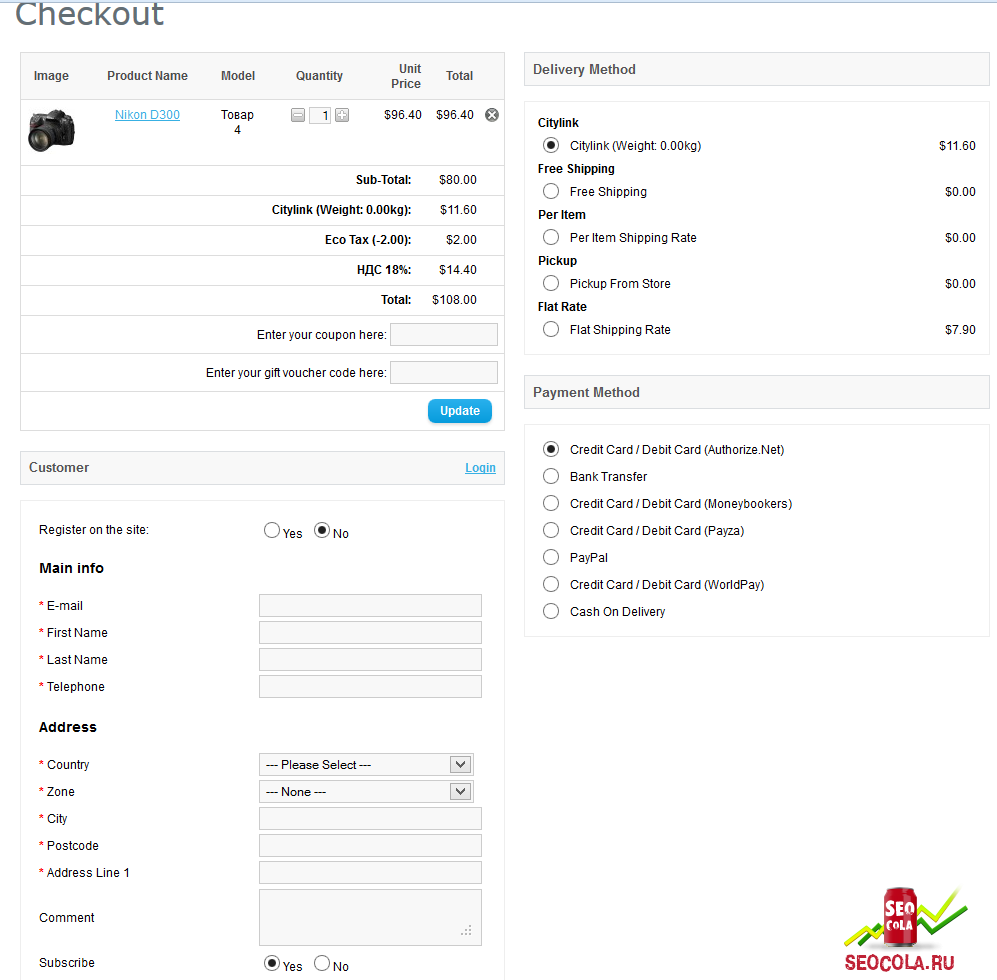Click the E-mail input field

[370, 605]
